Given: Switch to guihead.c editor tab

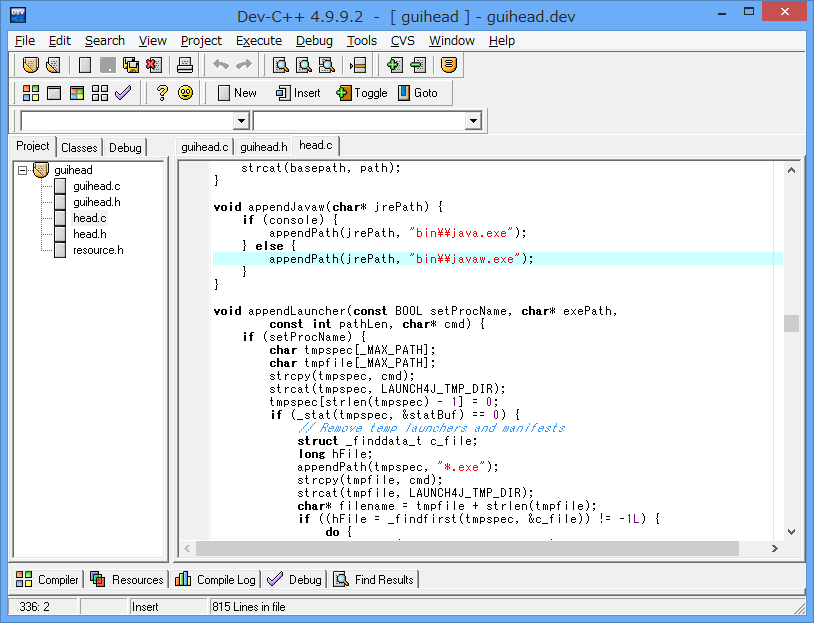Looking at the screenshot, I should tap(205, 147).
